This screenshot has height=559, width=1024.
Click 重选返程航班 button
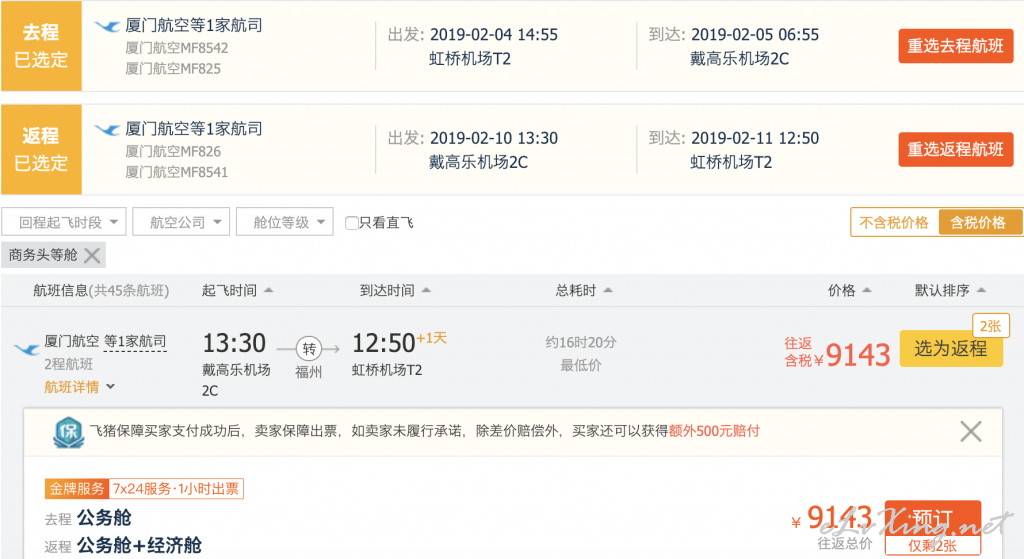pos(955,150)
